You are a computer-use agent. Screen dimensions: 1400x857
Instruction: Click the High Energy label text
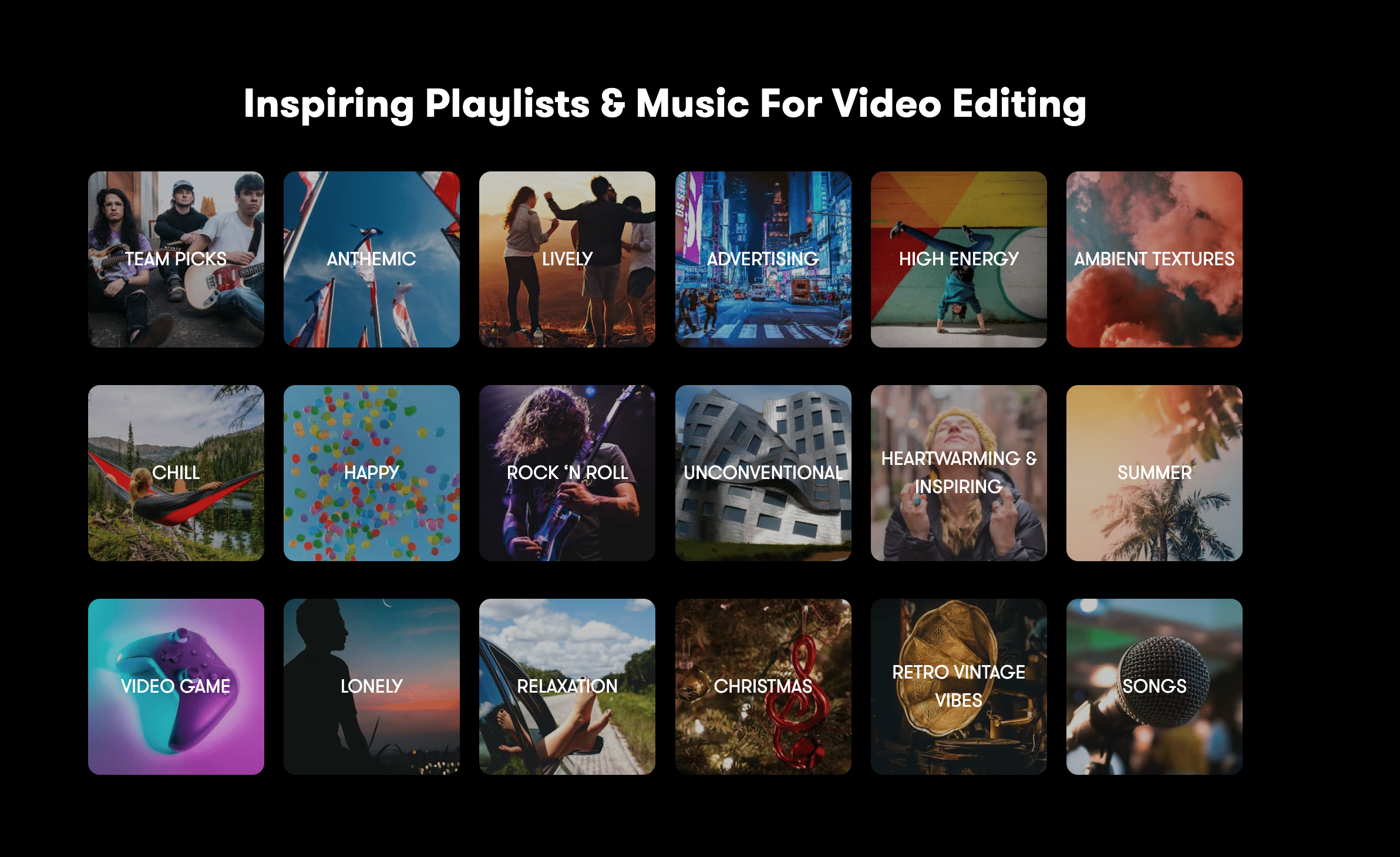pyautogui.click(x=958, y=259)
